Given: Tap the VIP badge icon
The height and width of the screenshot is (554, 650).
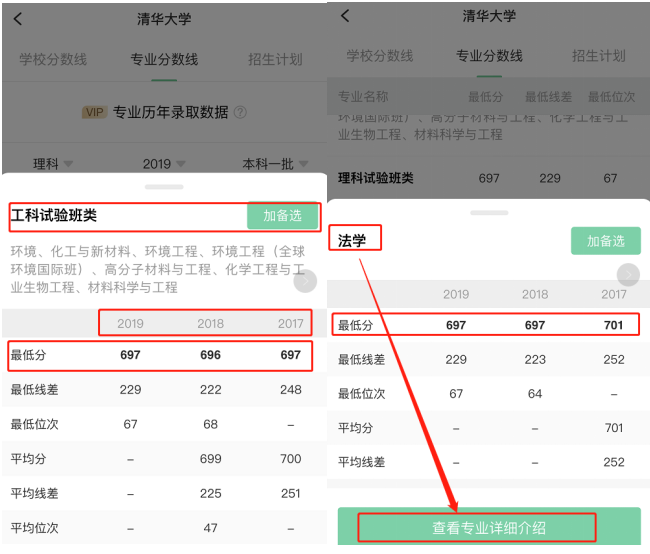Looking at the screenshot, I should 95,112.
